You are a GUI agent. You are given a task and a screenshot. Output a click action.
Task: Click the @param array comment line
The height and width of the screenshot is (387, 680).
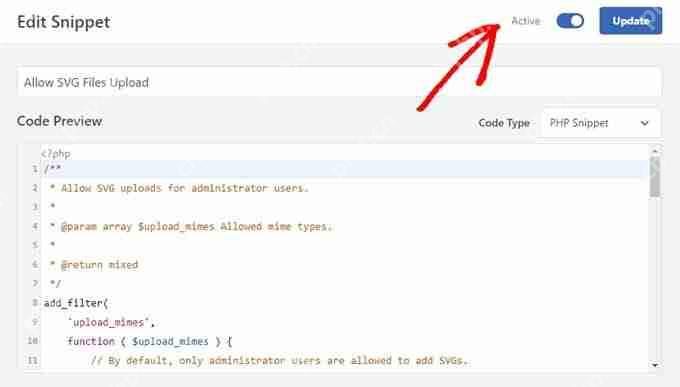191,226
